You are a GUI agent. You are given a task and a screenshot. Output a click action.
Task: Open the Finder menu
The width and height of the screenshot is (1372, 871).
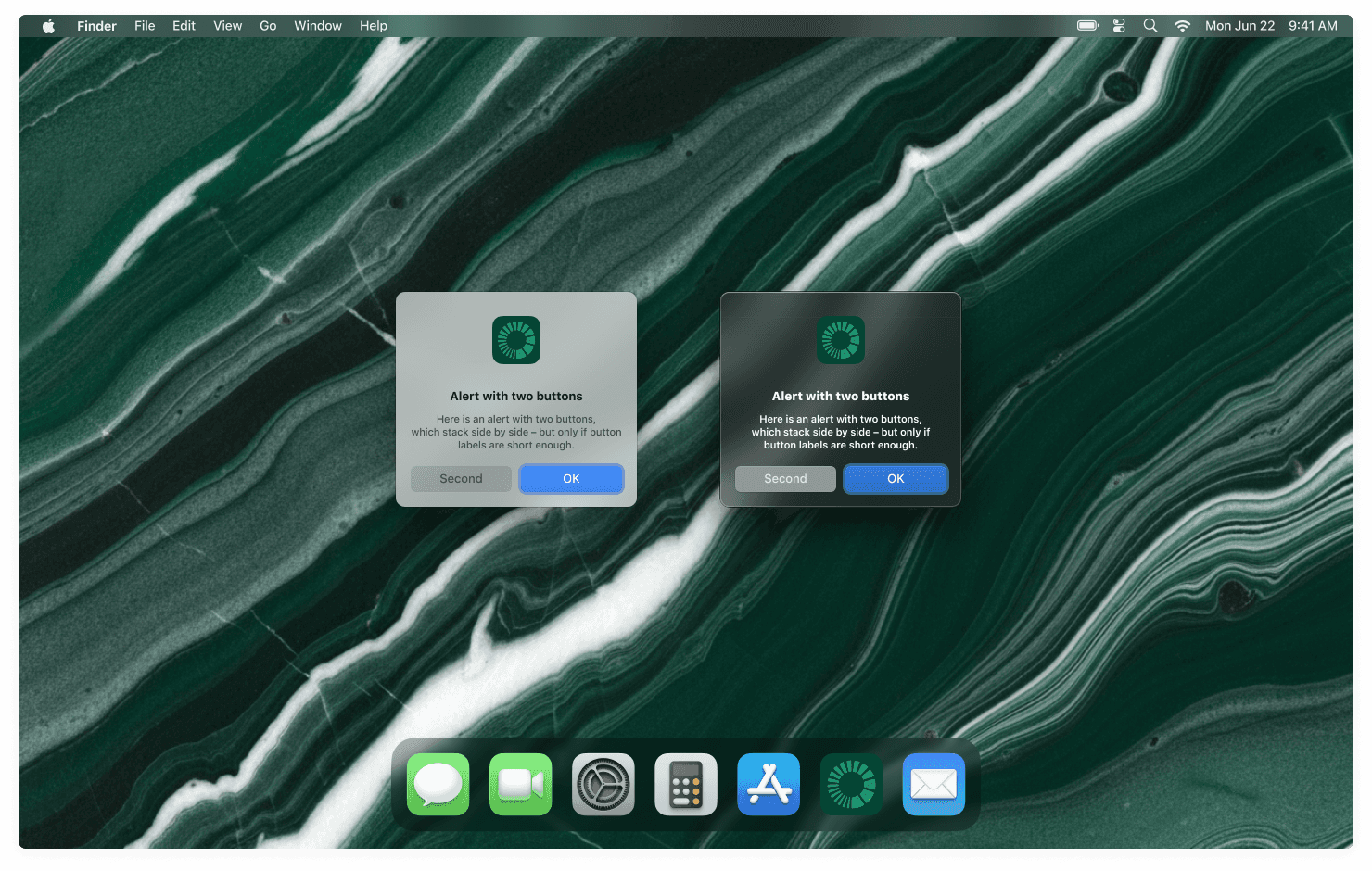96,26
